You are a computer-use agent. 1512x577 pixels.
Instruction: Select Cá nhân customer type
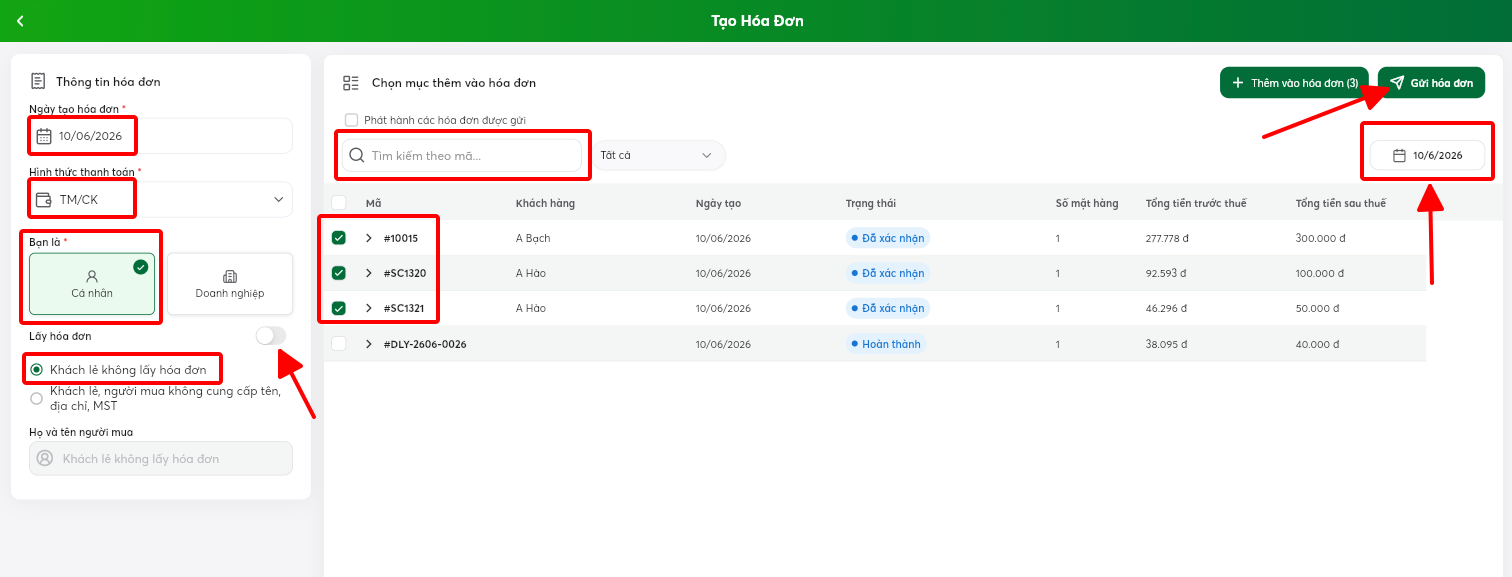pyautogui.click(x=92, y=284)
